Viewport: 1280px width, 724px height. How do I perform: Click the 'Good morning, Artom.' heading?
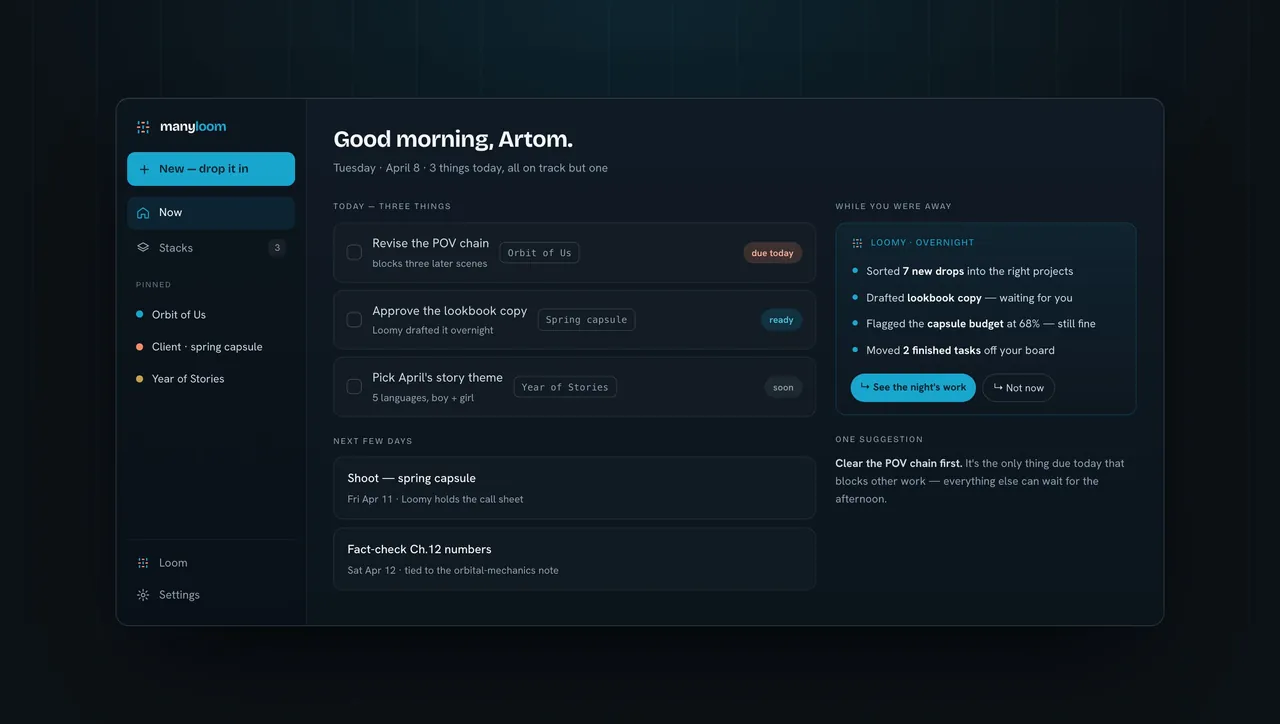point(453,140)
